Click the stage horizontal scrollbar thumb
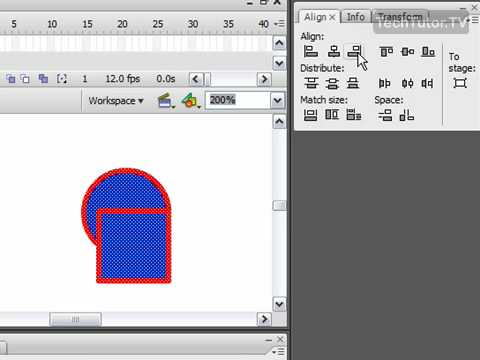Screen dimensions: 480x360 coord(76,319)
